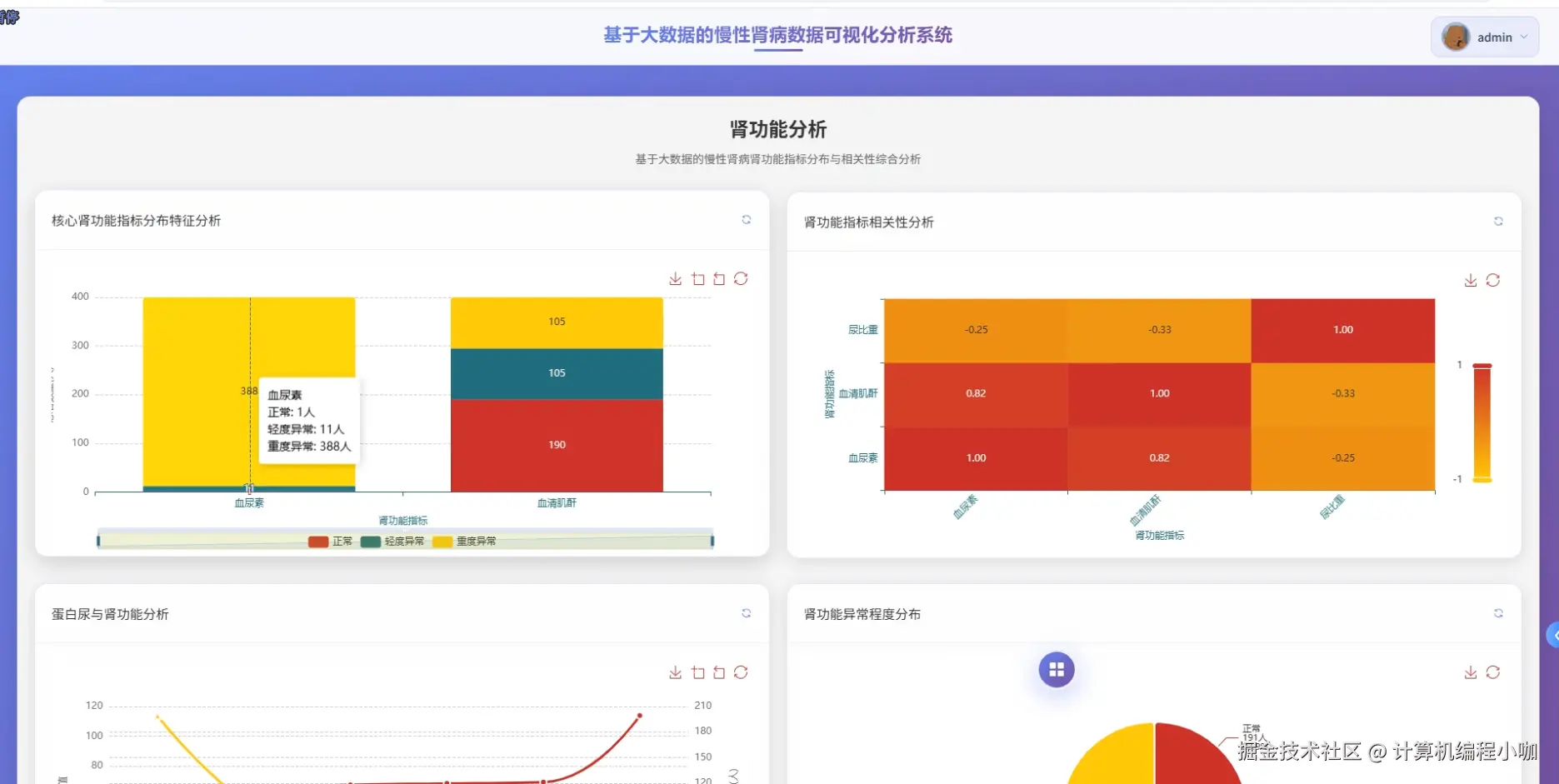The width and height of the screenshot is (1559, 784).
Task: Click heatmap cell 1.00 in the 血清肌酐 row
Action: click(x=1159, y=394)
